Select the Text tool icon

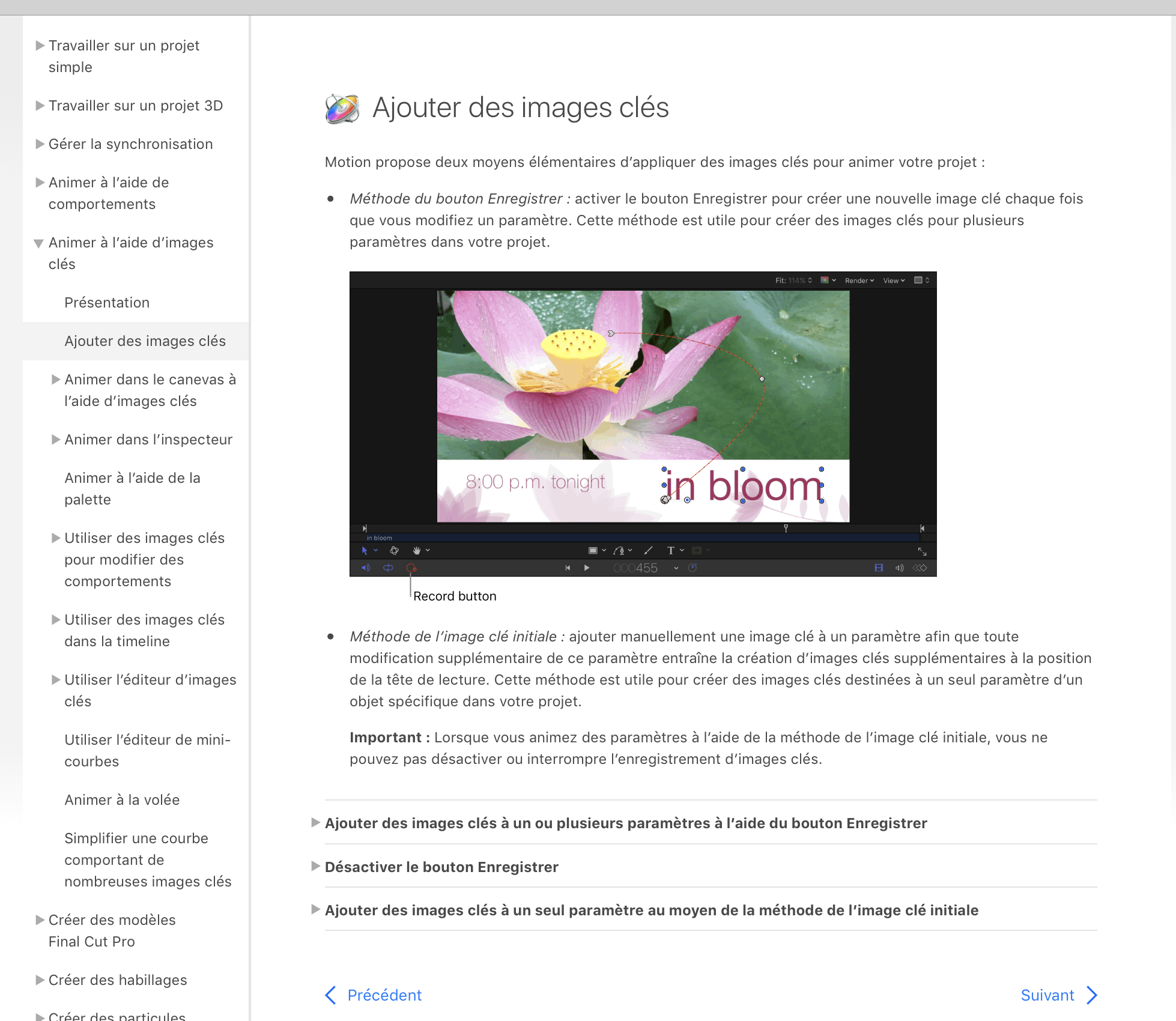[x=671, y=550]
